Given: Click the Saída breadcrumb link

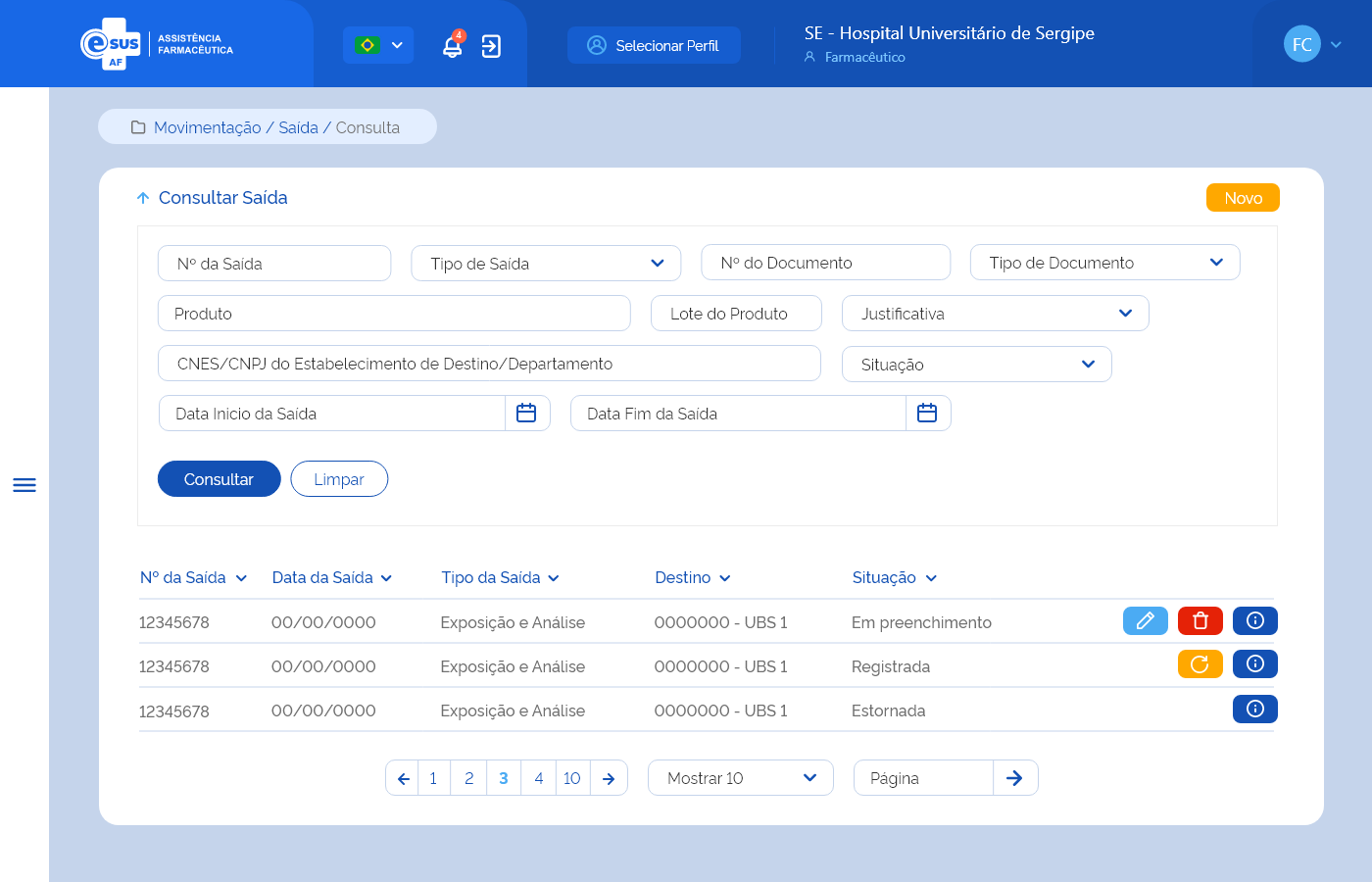Looking at the screenshot, I should [298, 127].
